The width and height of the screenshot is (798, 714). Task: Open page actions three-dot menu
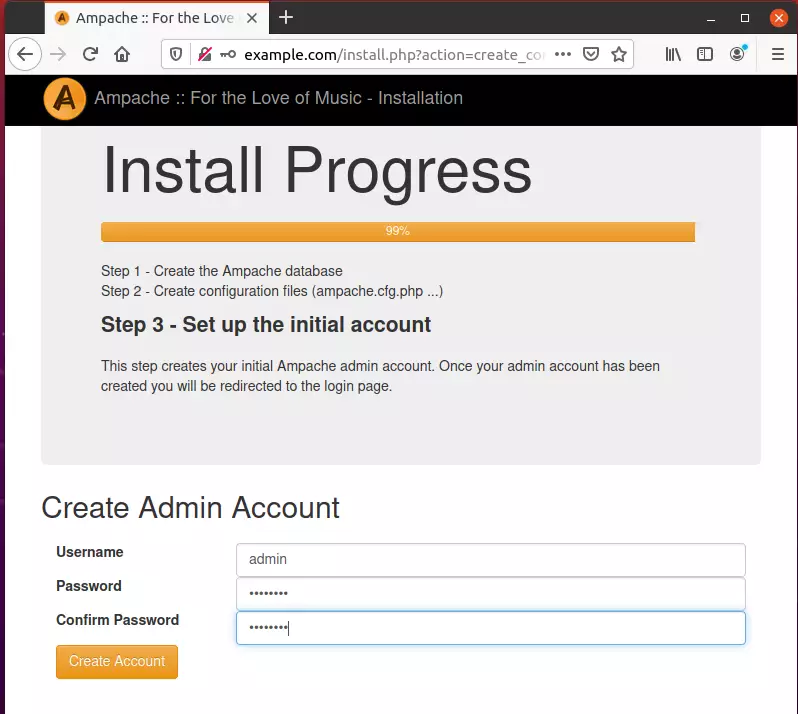[x=563, y=54]
